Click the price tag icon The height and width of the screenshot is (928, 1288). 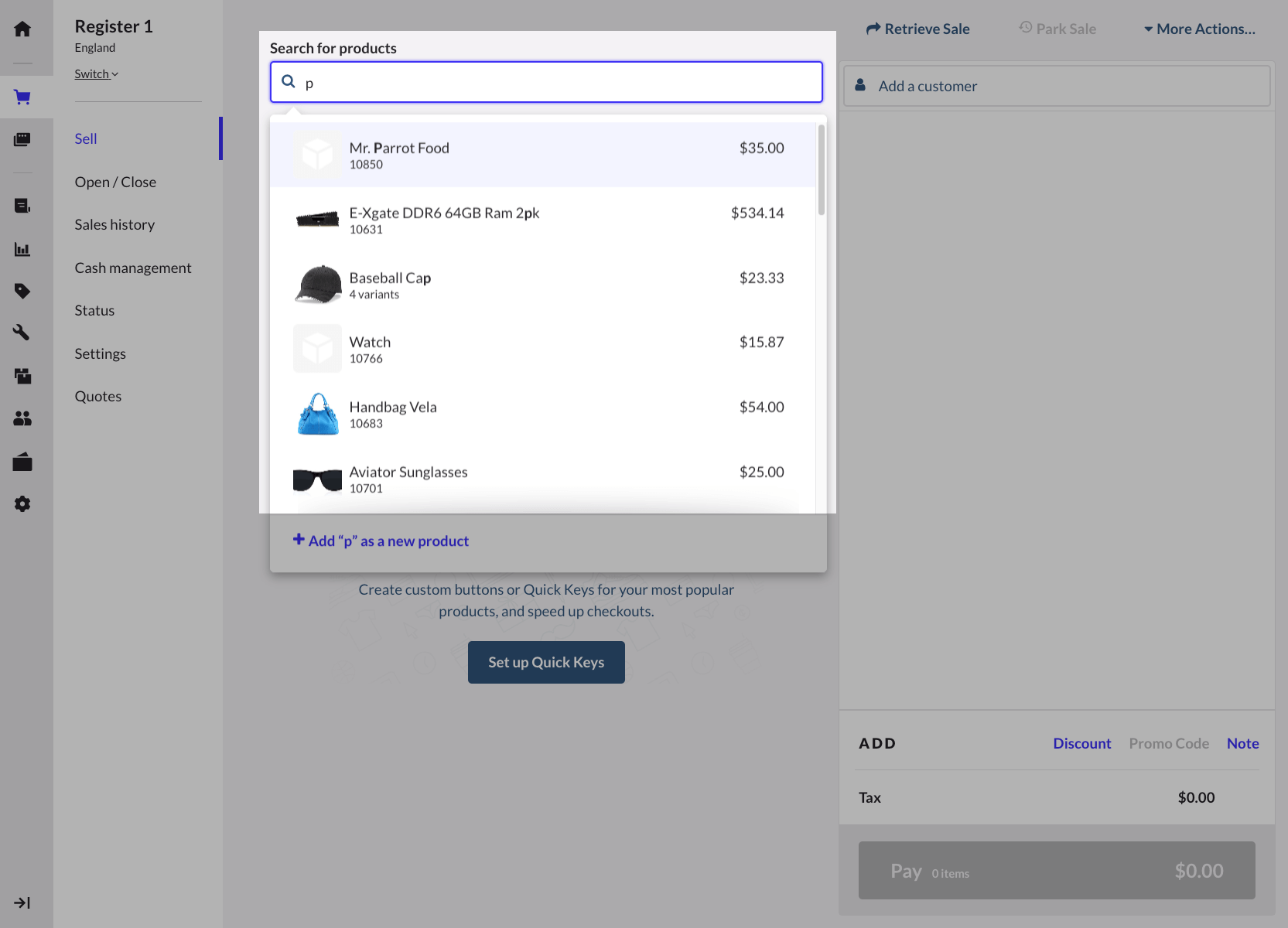pyautogui.click(x=22, y=292)
